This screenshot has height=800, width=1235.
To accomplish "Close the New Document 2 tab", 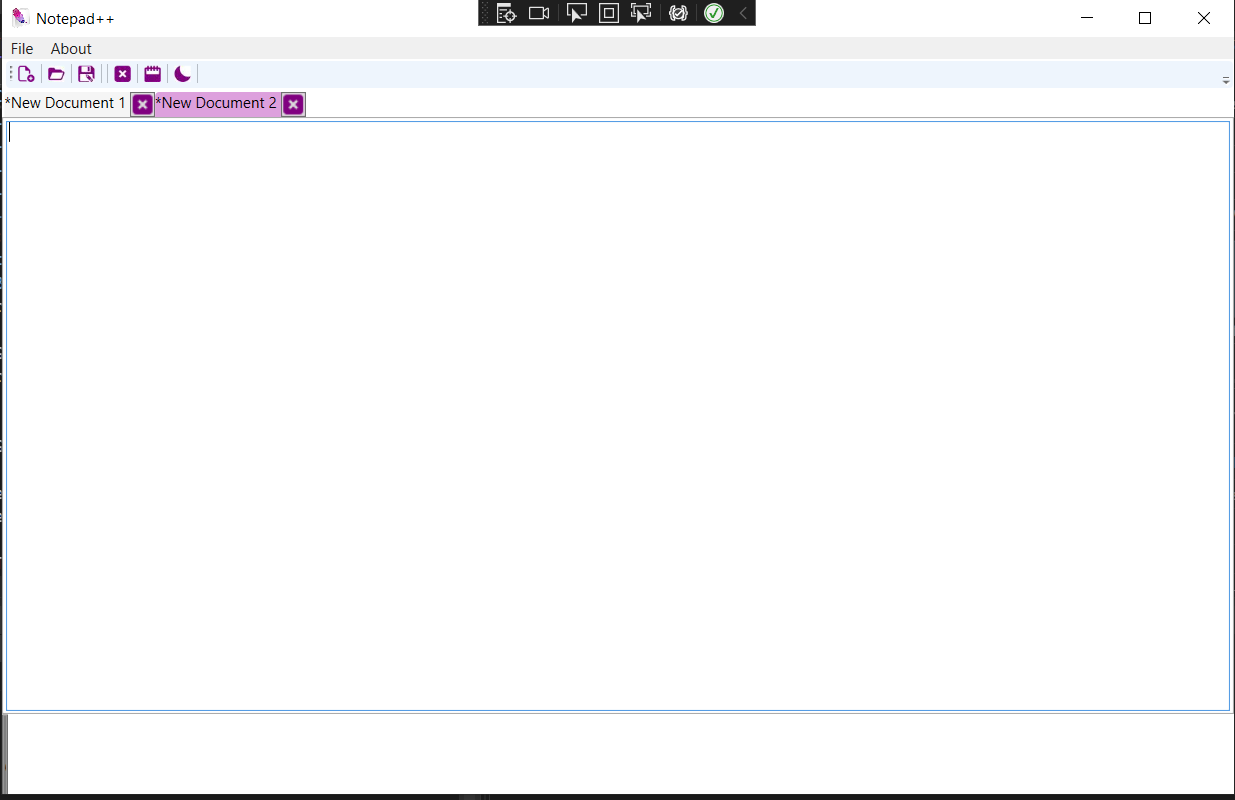I will pos(292,104).
